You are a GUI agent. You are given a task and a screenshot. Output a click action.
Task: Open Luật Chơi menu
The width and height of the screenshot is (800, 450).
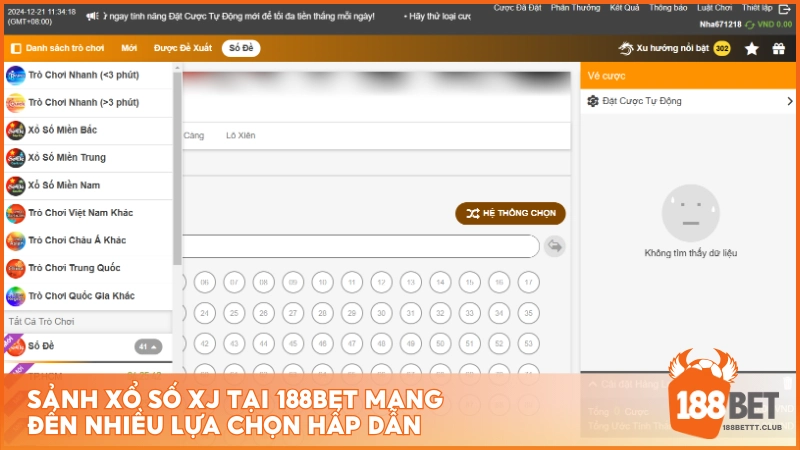(x=714, y=8)
